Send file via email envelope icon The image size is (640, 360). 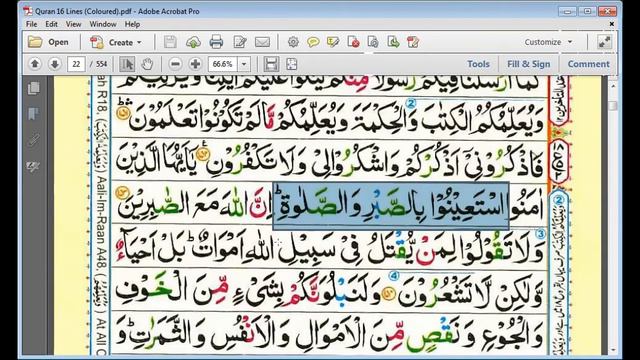tap(262, 42)
